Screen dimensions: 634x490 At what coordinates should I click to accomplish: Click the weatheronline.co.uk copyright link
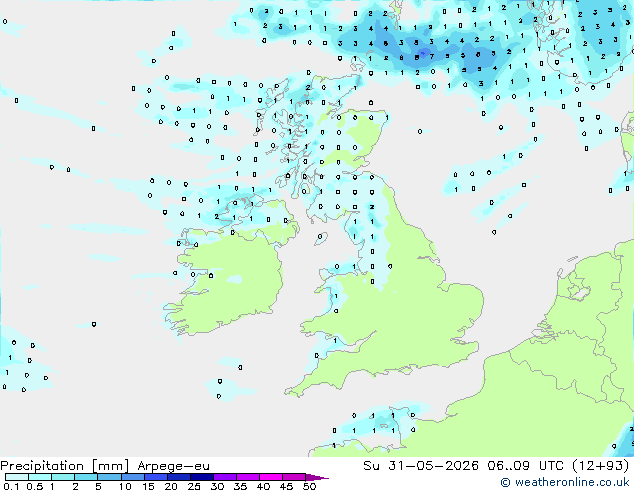[565, 482]
